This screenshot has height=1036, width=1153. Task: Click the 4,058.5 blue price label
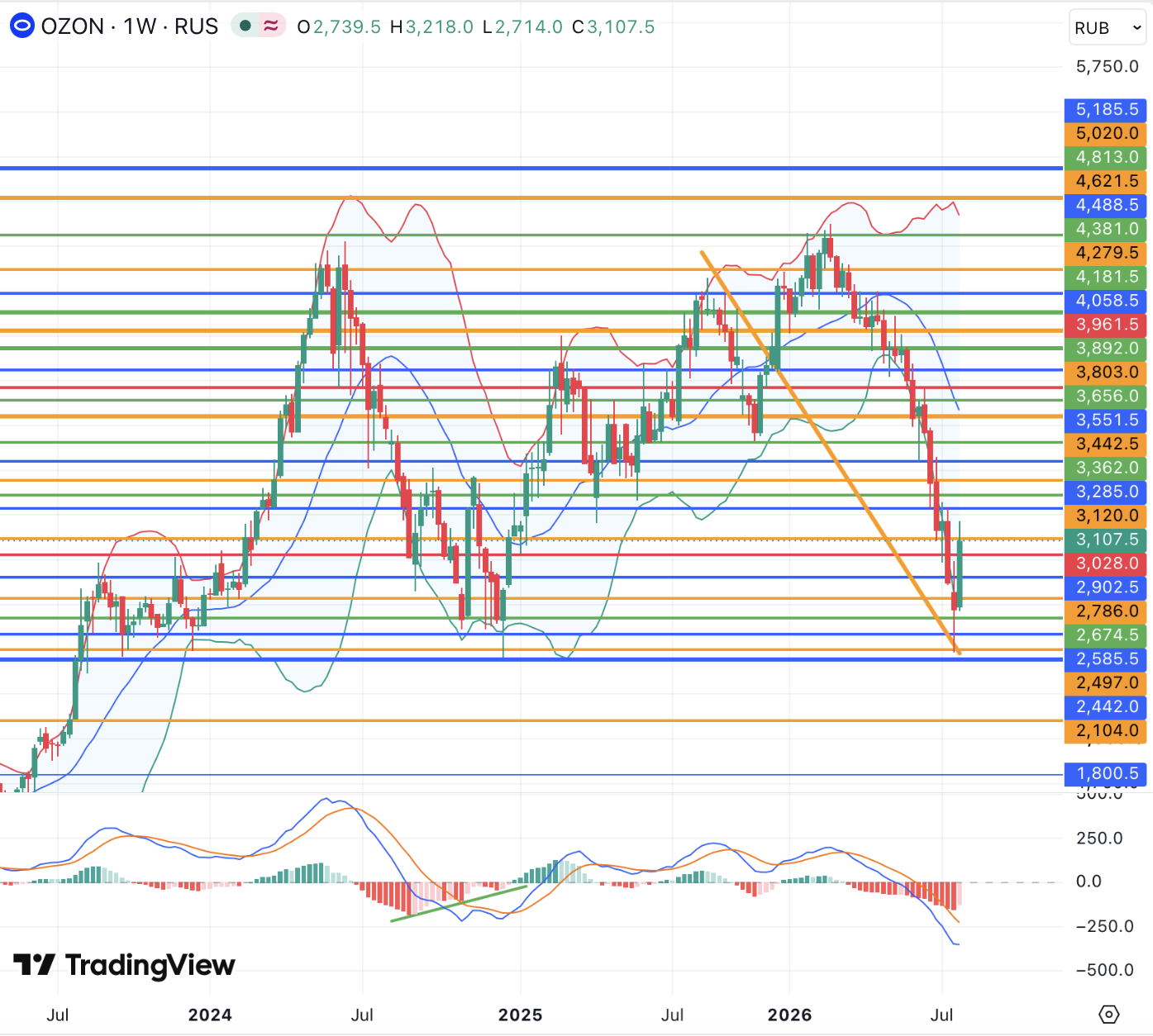[1107, 301]
